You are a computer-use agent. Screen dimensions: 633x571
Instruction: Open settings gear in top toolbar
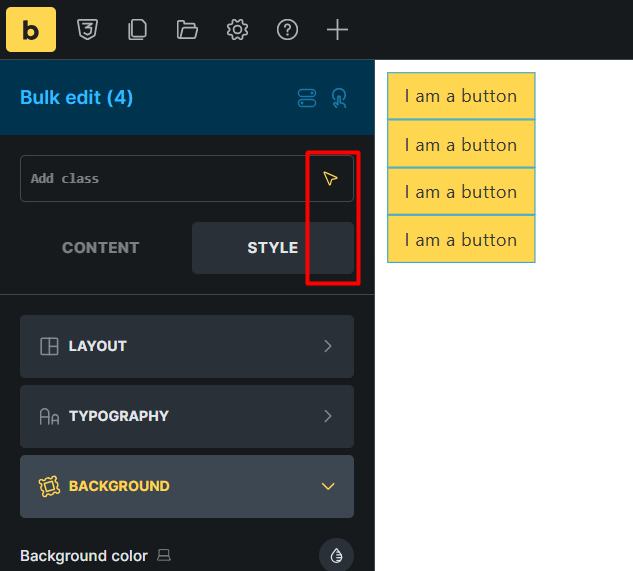(237, 29)
